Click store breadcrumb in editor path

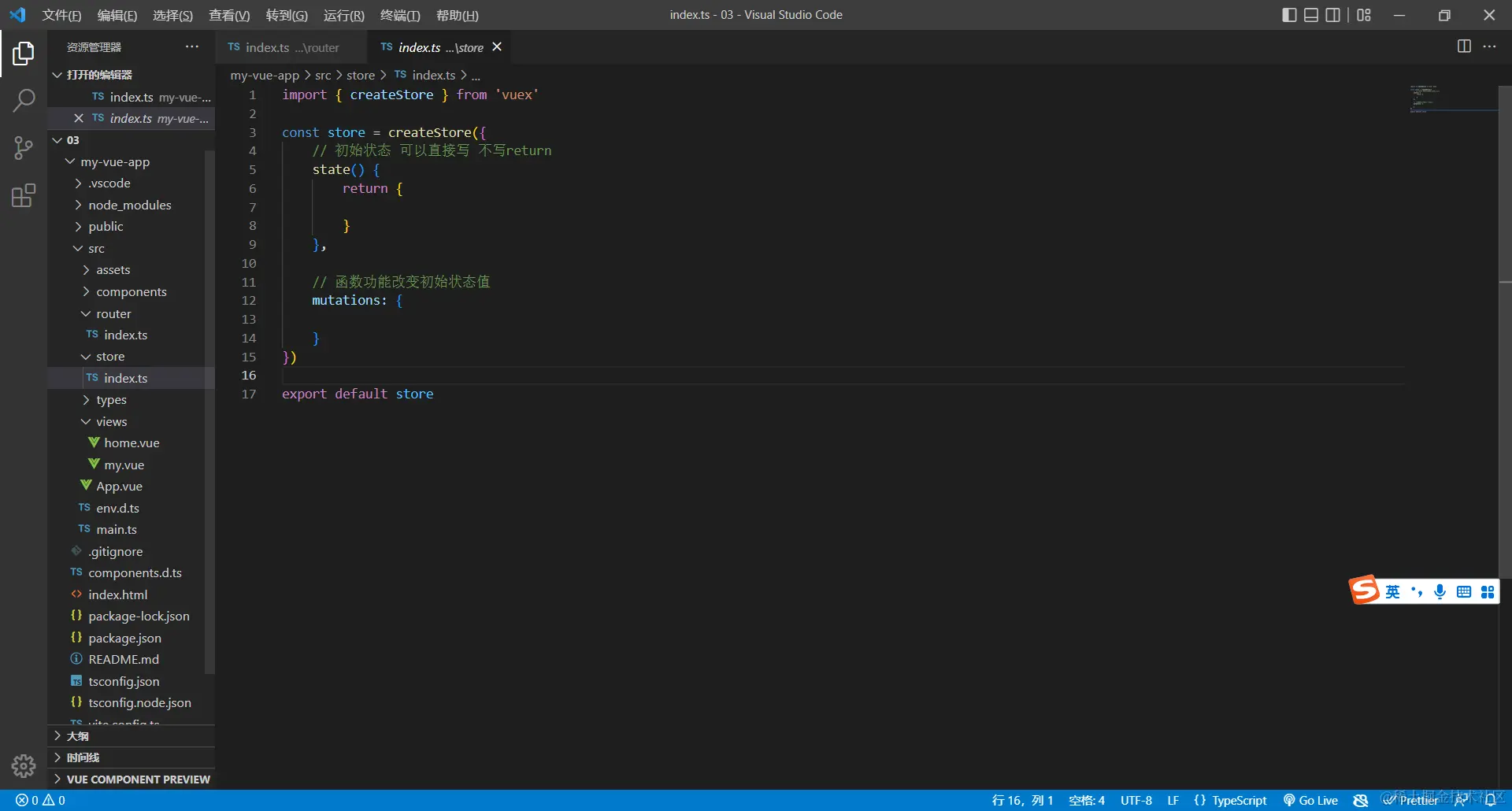(361, 75)
